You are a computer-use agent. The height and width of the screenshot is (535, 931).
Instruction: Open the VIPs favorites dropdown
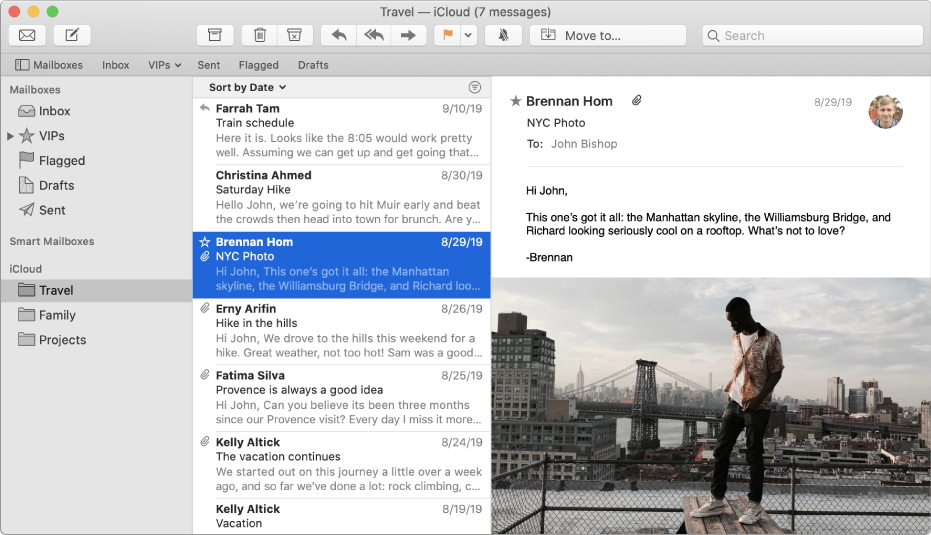click(164, 65)
